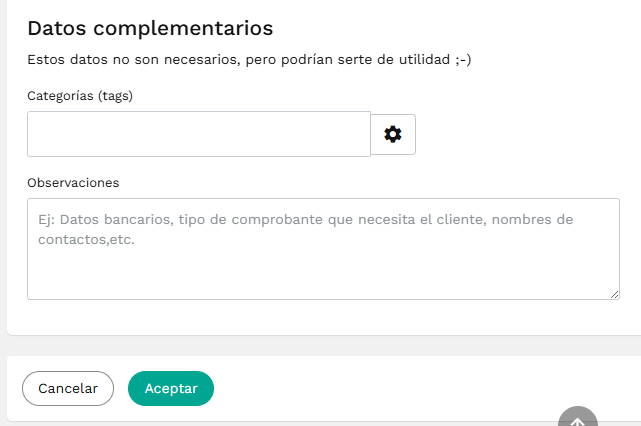Click the word "contactos,etc." in the placeholder
This screenshot has width=641, height=426.
(x=86, y=240)
